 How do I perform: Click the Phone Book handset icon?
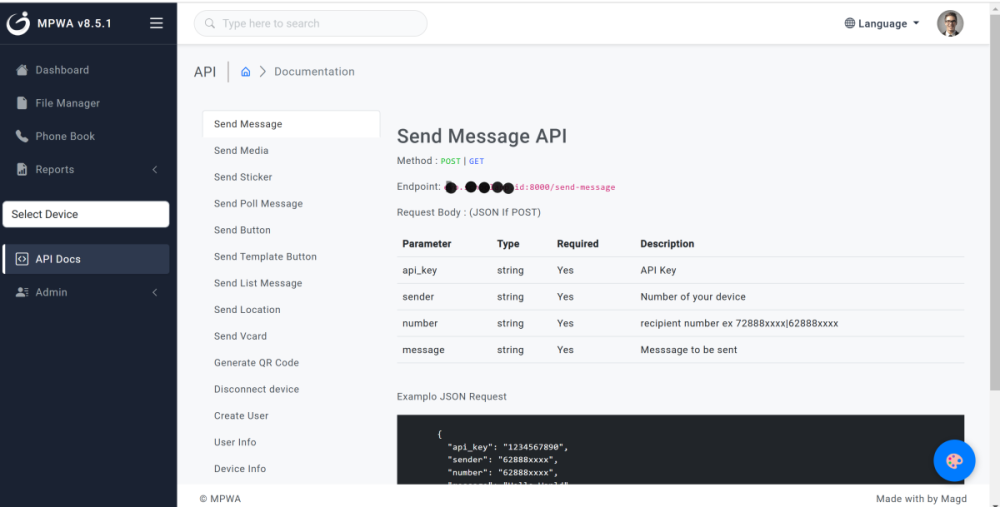tap(22, 136)
